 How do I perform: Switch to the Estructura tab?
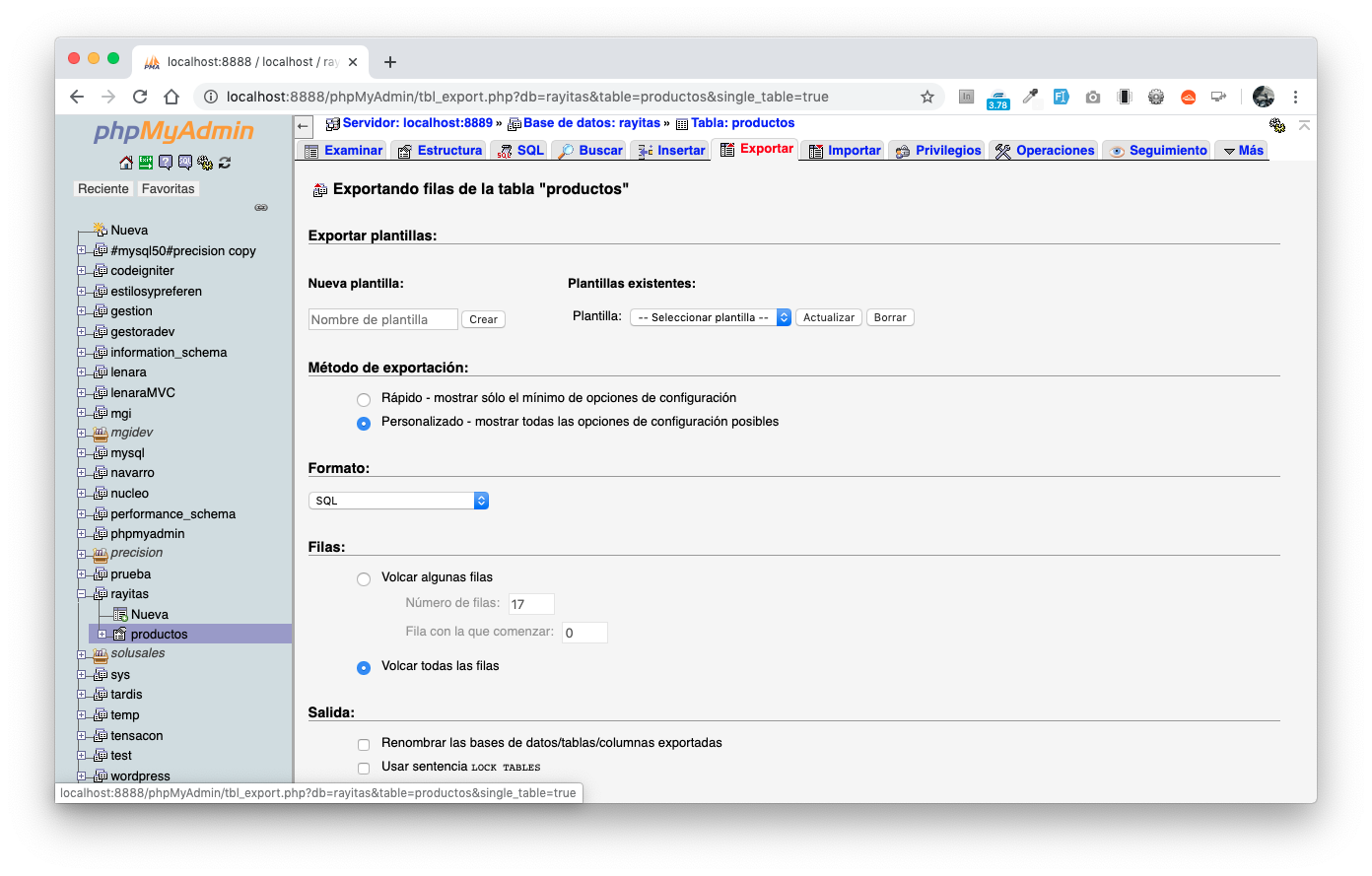(x=439, y=151)
